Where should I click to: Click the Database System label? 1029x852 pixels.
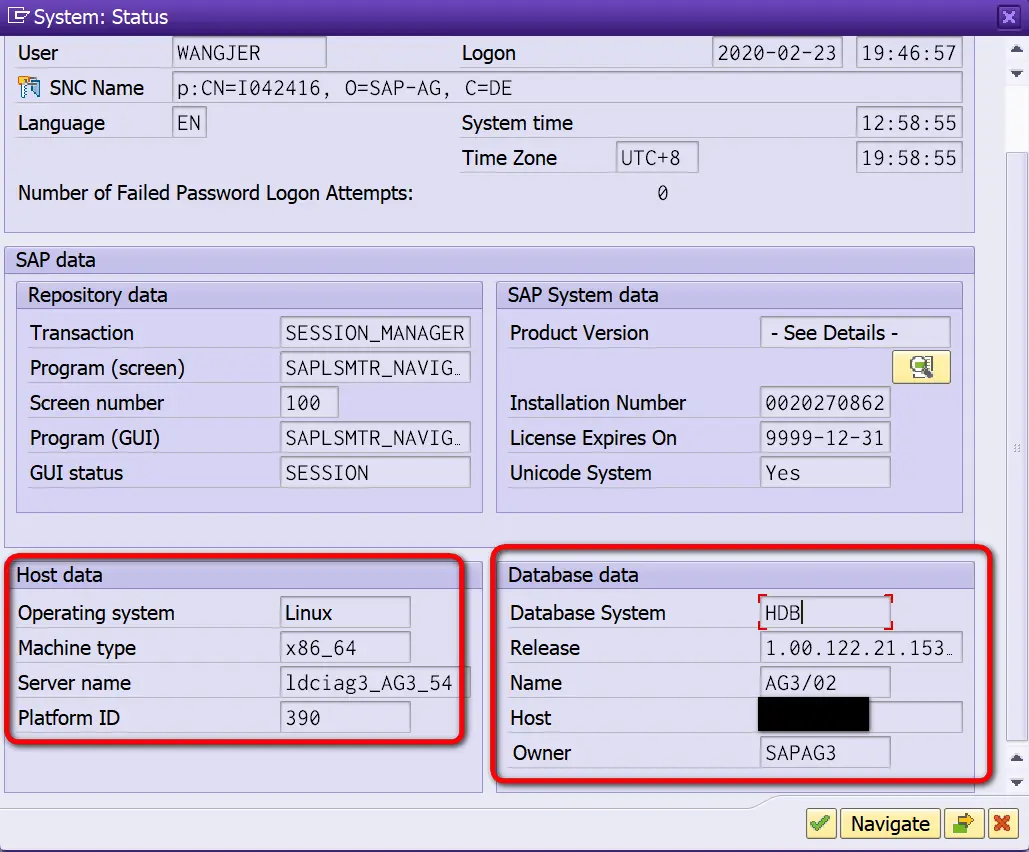588,613
